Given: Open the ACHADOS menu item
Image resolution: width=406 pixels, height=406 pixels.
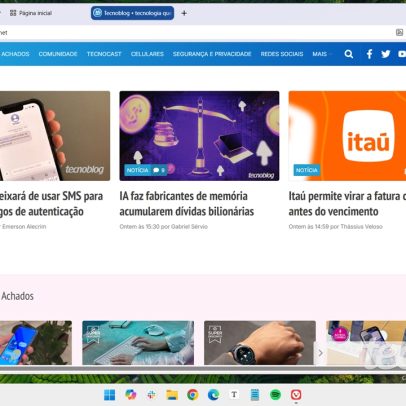Looking at the screenshot, I should [15, 54].
